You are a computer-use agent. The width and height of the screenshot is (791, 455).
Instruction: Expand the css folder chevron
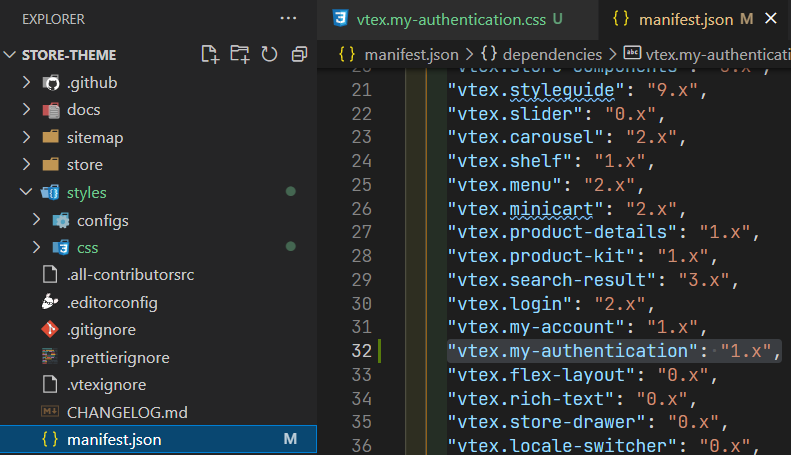(x=36, y=247)
